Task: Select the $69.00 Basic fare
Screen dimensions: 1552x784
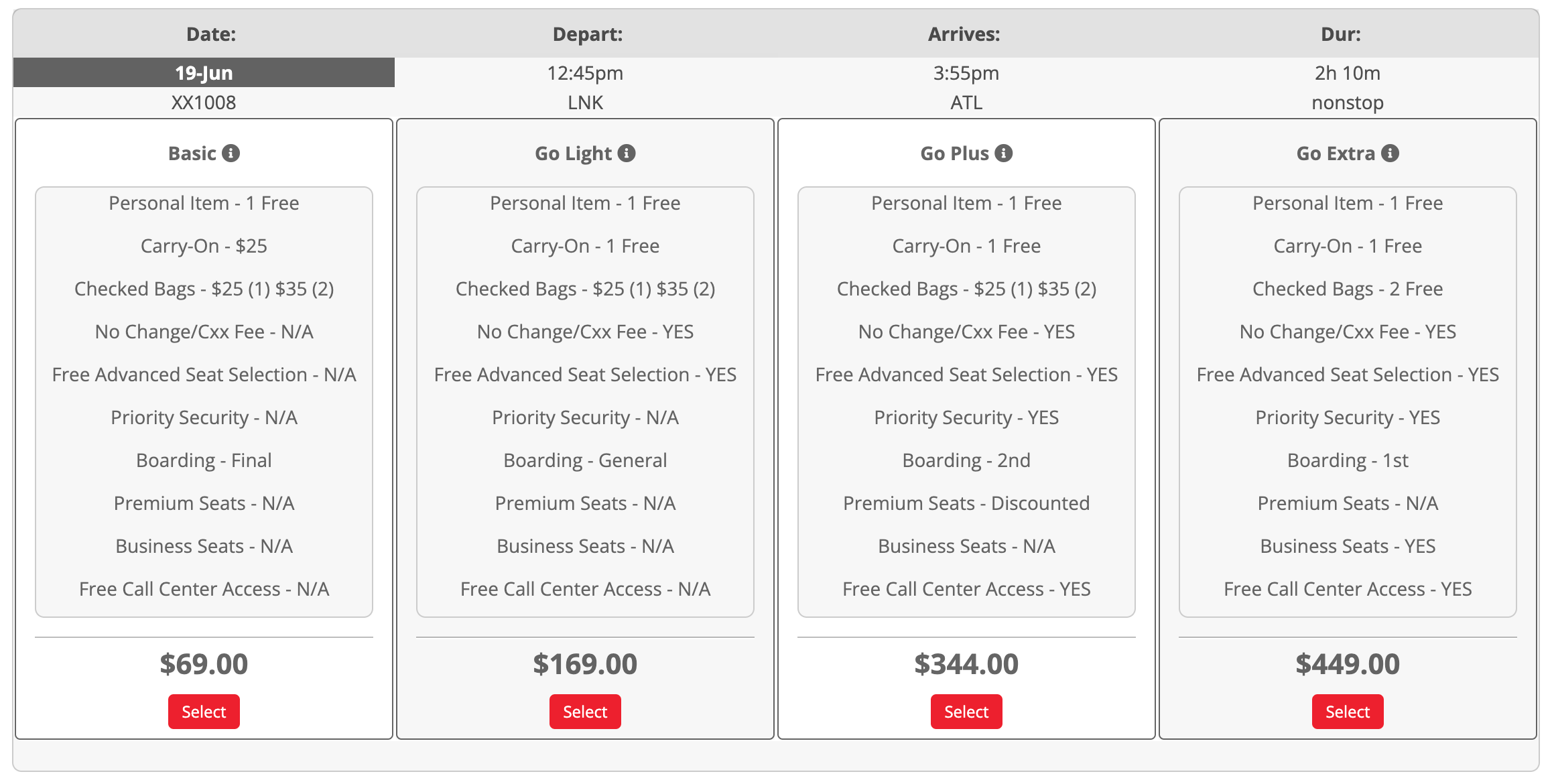Action: click(204, 712)
